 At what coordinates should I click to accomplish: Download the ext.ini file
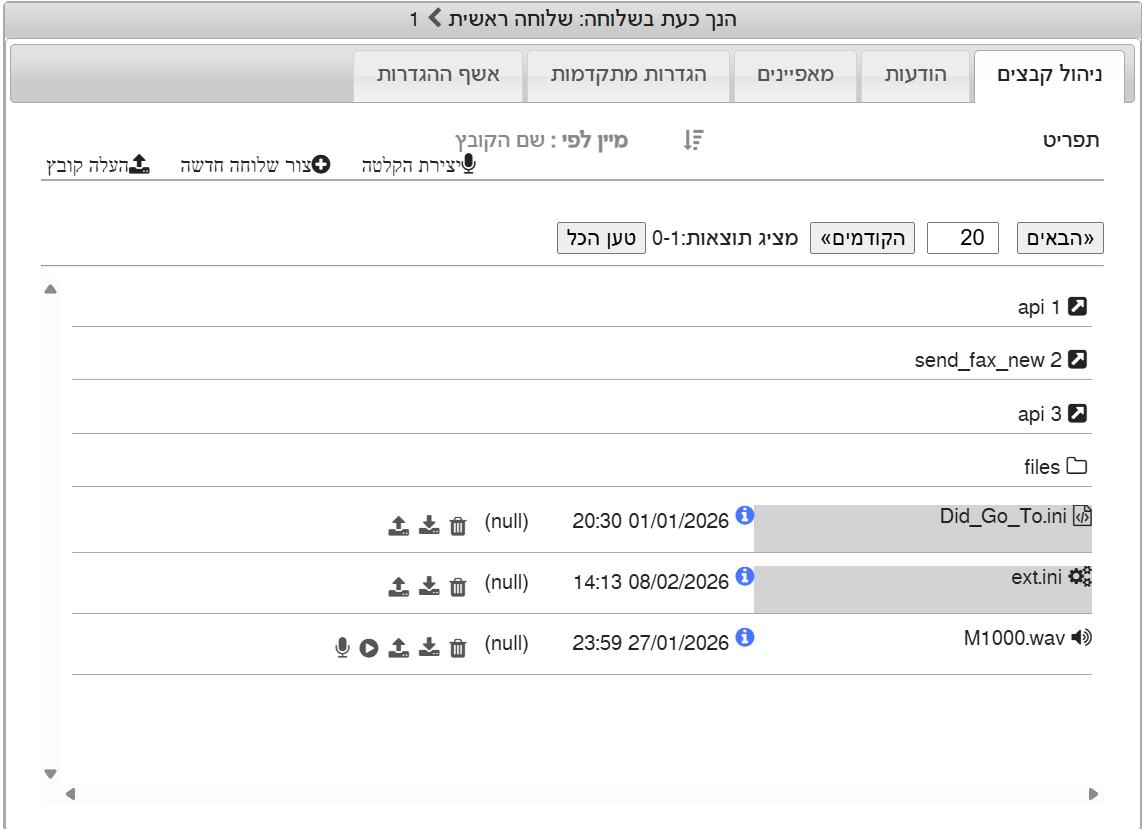click(429, 586)
